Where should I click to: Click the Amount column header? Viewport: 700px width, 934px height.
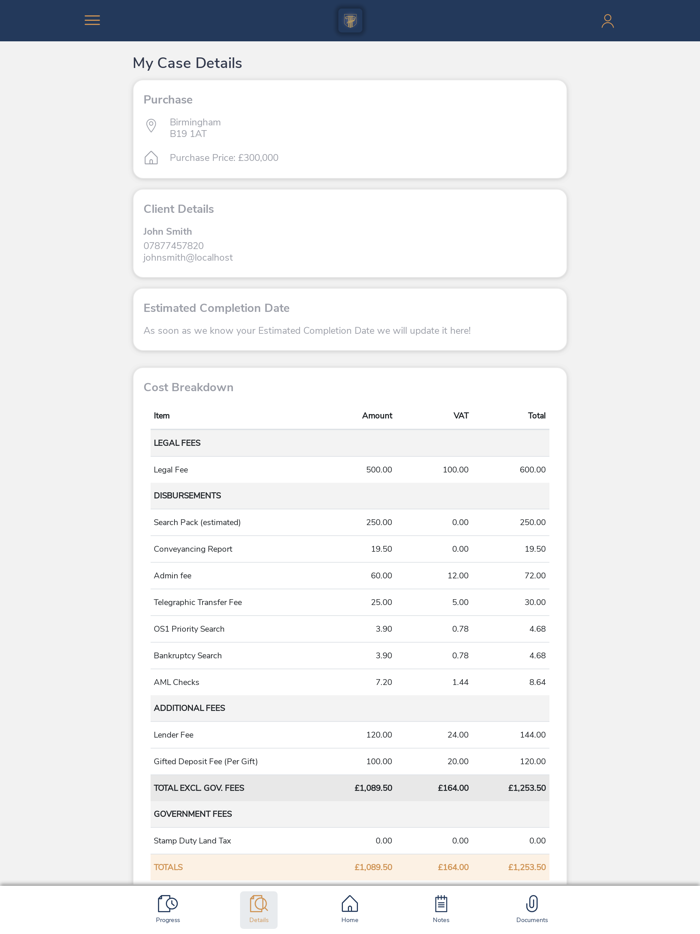(377, 416)
